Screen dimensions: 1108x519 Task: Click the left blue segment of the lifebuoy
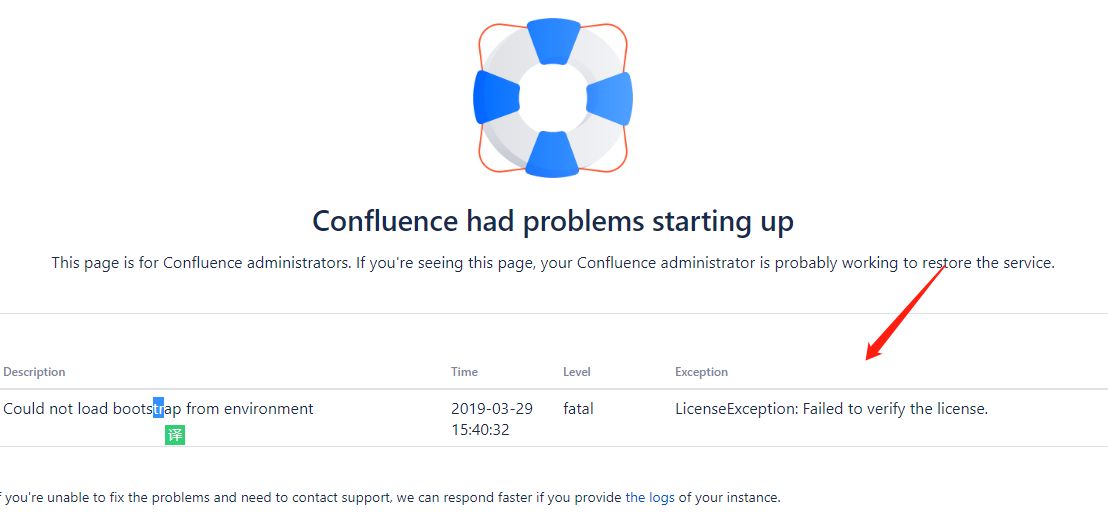pyautogui.click(x=495, y=97)
